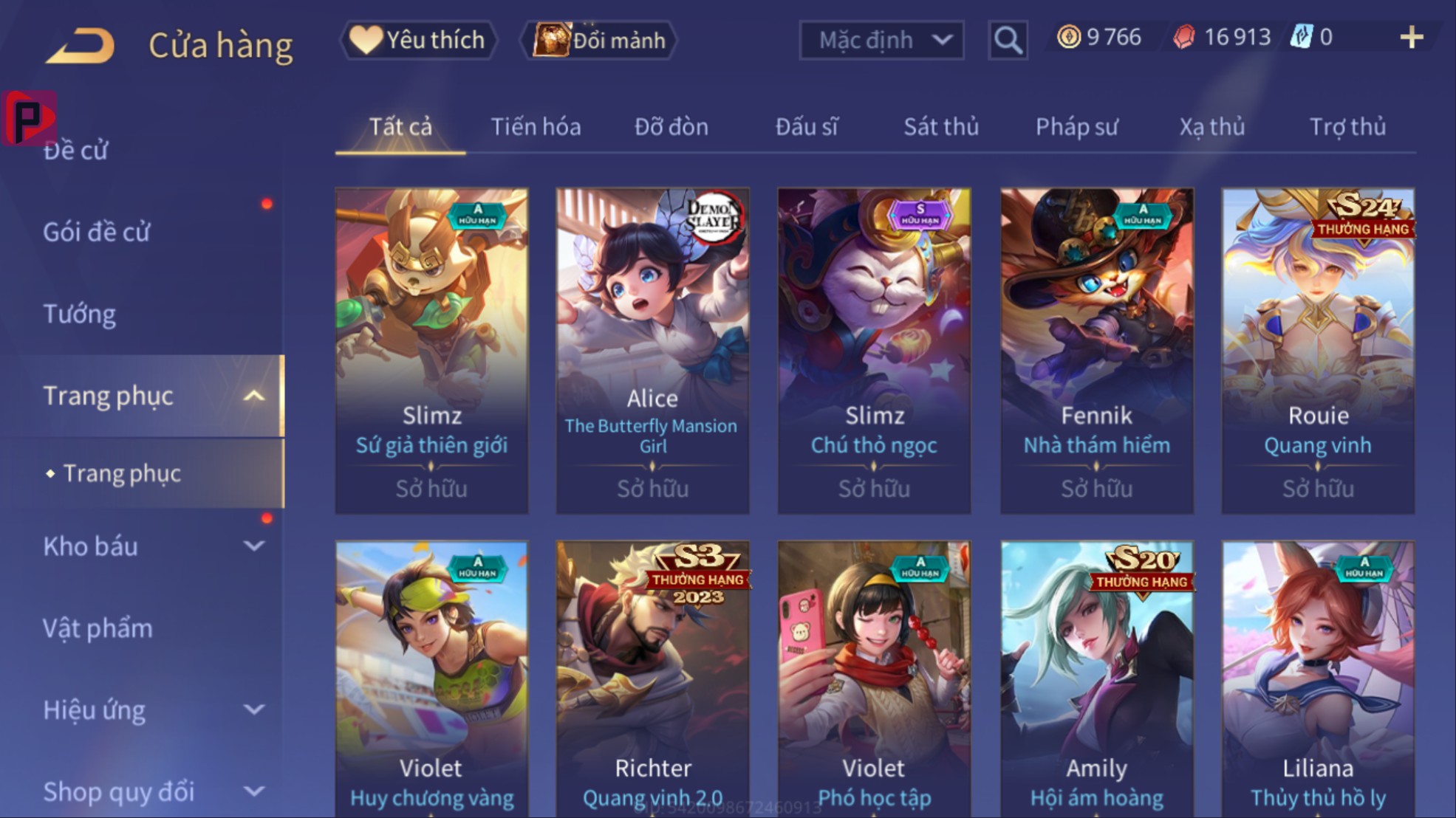Switch to the Sát thủ tab
This screenshot has height=818, width=1456.
pos(941,127)
